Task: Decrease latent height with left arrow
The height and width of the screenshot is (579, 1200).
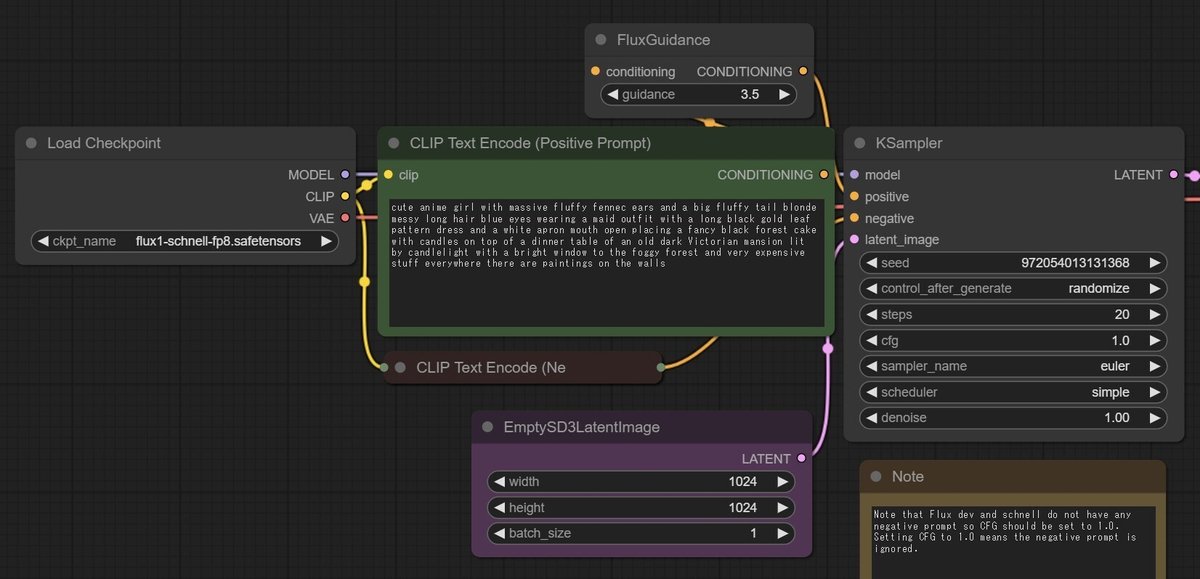Action: 498,507
